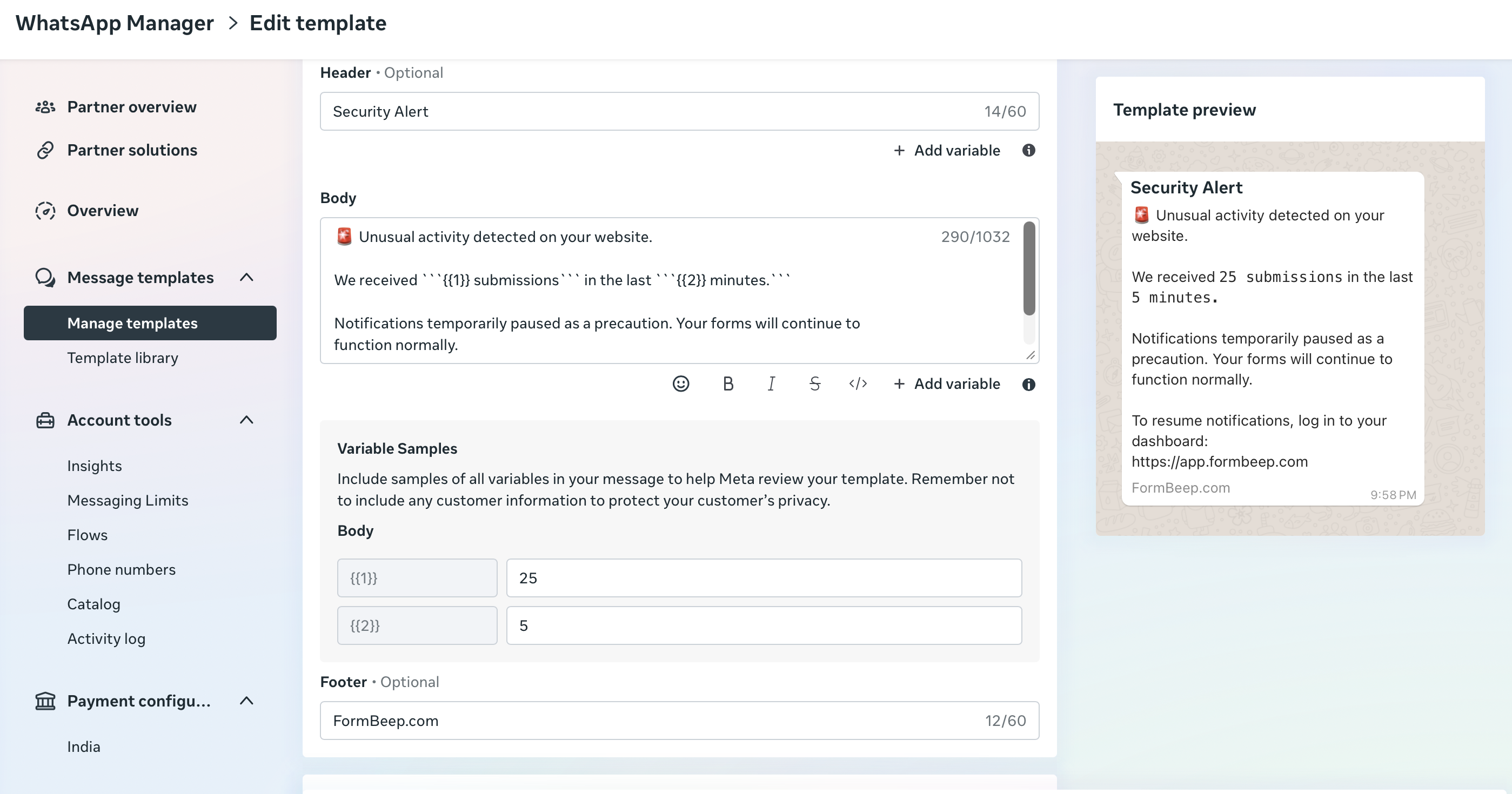Apply strikethrough formatting
The width and height of the screenshot is (1512, 794).
814,384
